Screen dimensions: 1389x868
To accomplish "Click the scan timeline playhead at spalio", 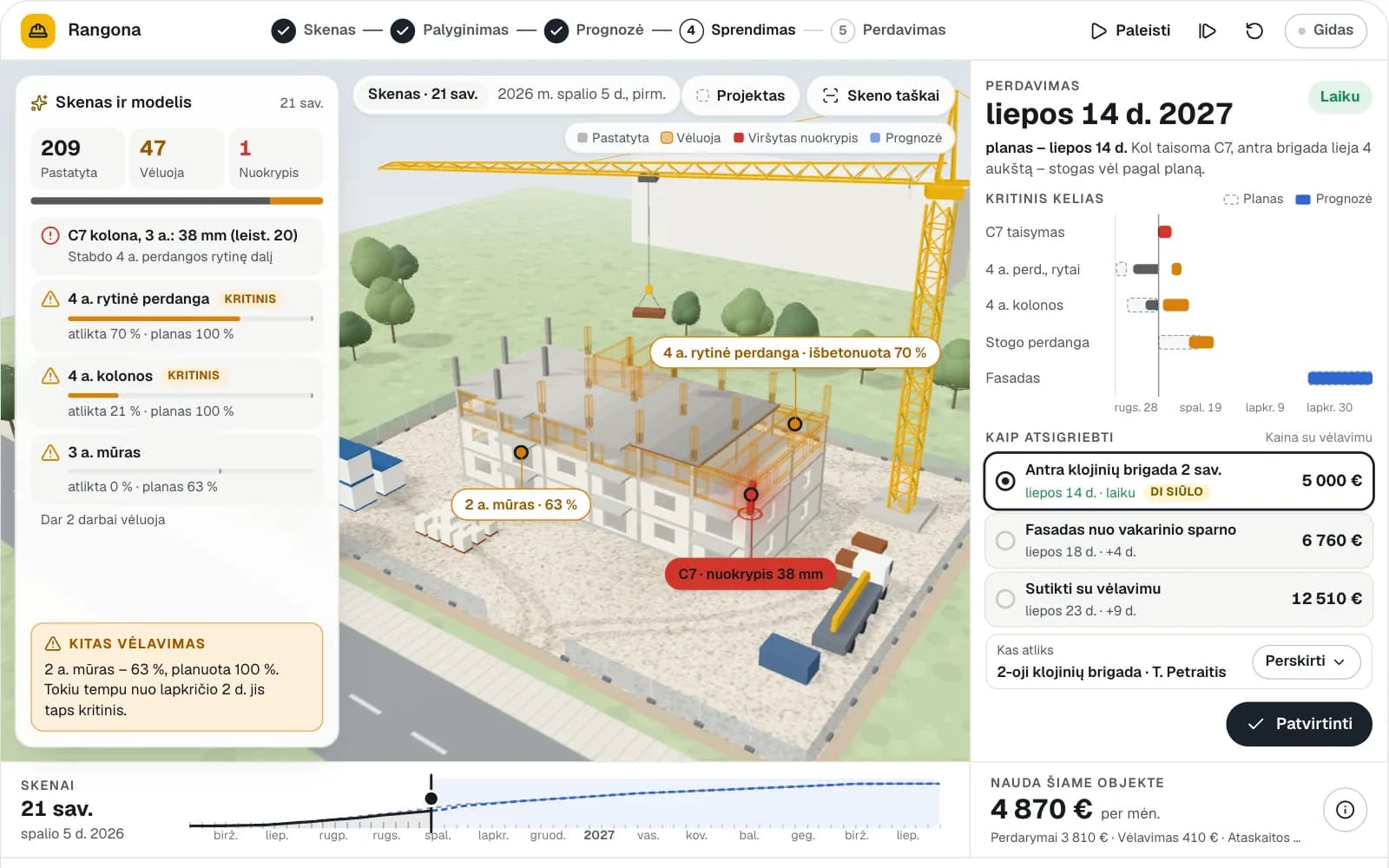I will coord(431,799).
